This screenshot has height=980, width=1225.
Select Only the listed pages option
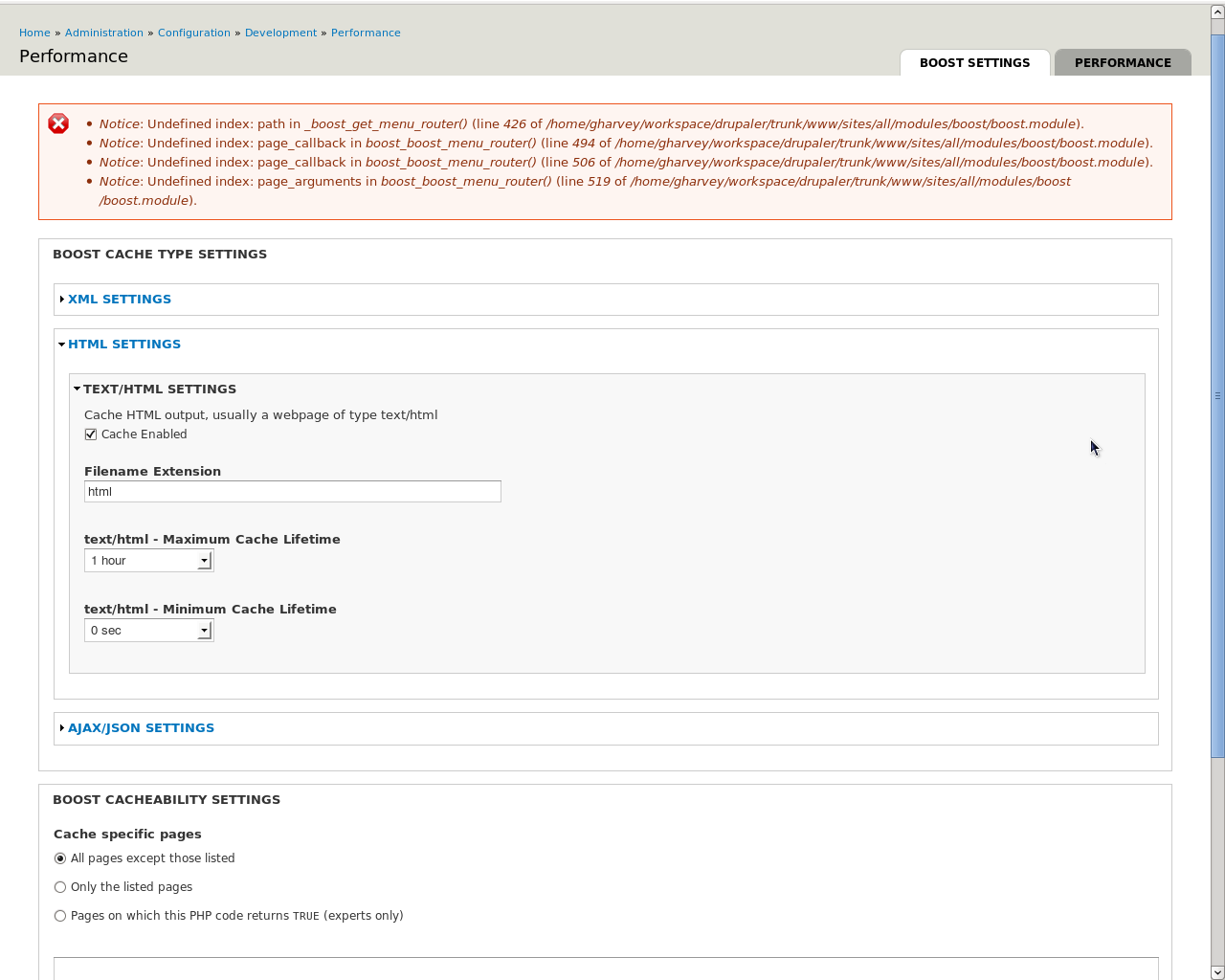[60, 887]
